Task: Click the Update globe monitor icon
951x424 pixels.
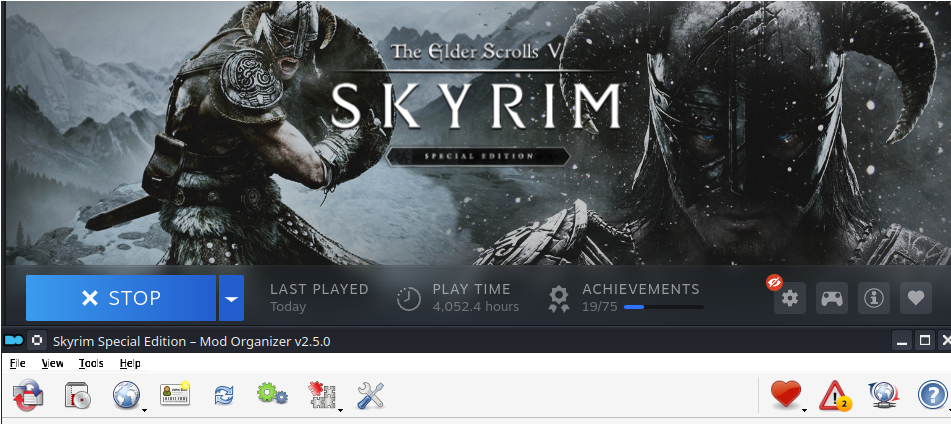Action: (x=884, y=395)
